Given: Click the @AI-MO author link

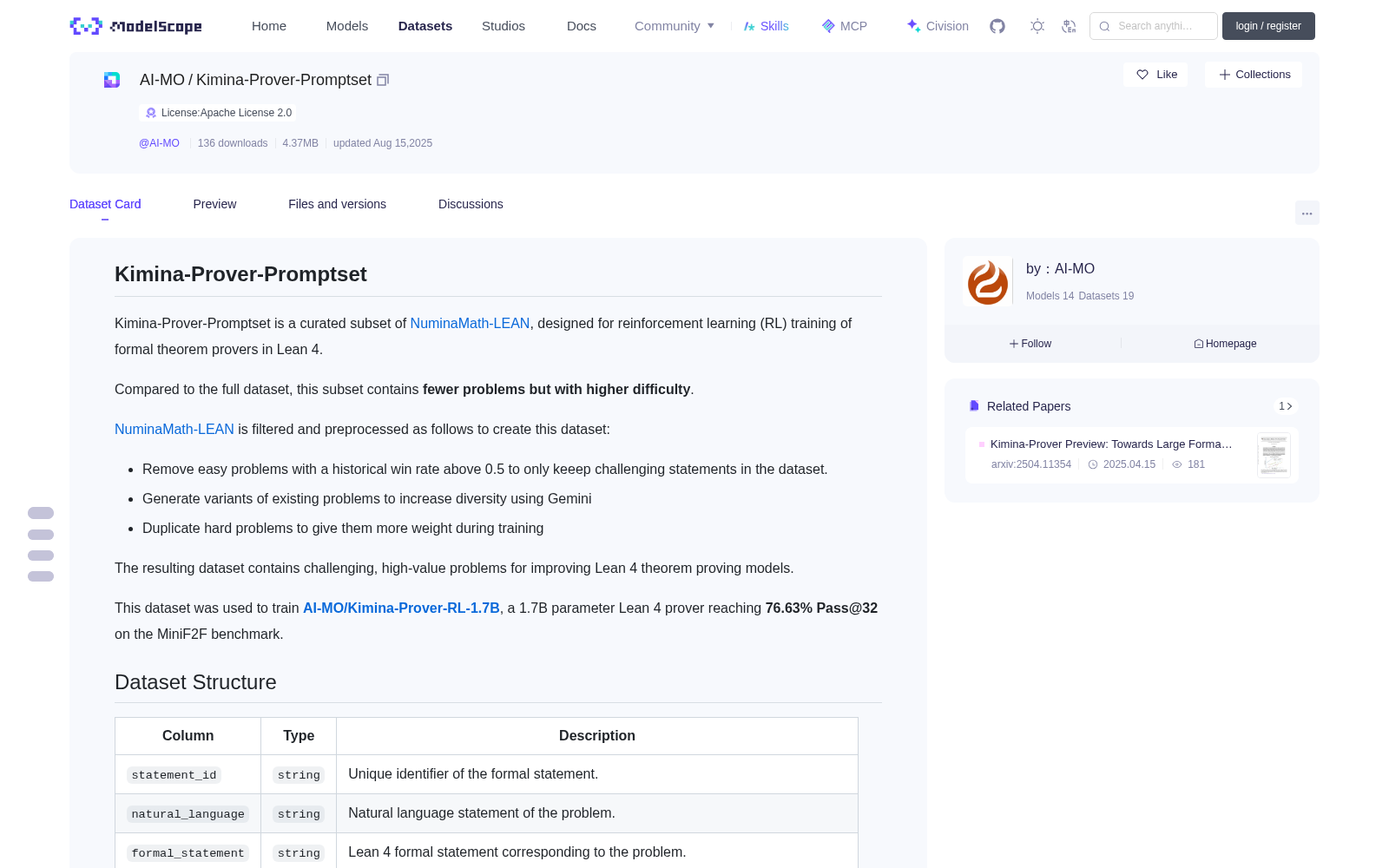Looking at the screenshot, I should (x=159, y=143).
